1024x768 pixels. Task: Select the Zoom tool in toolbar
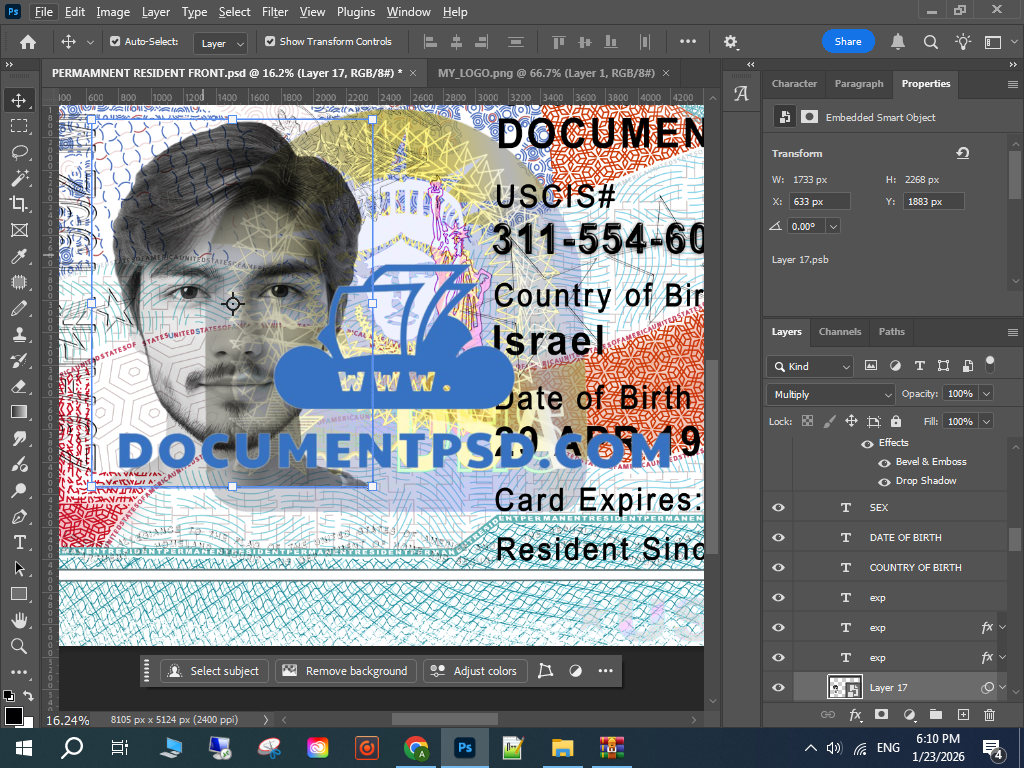click(x=18, y=646)
